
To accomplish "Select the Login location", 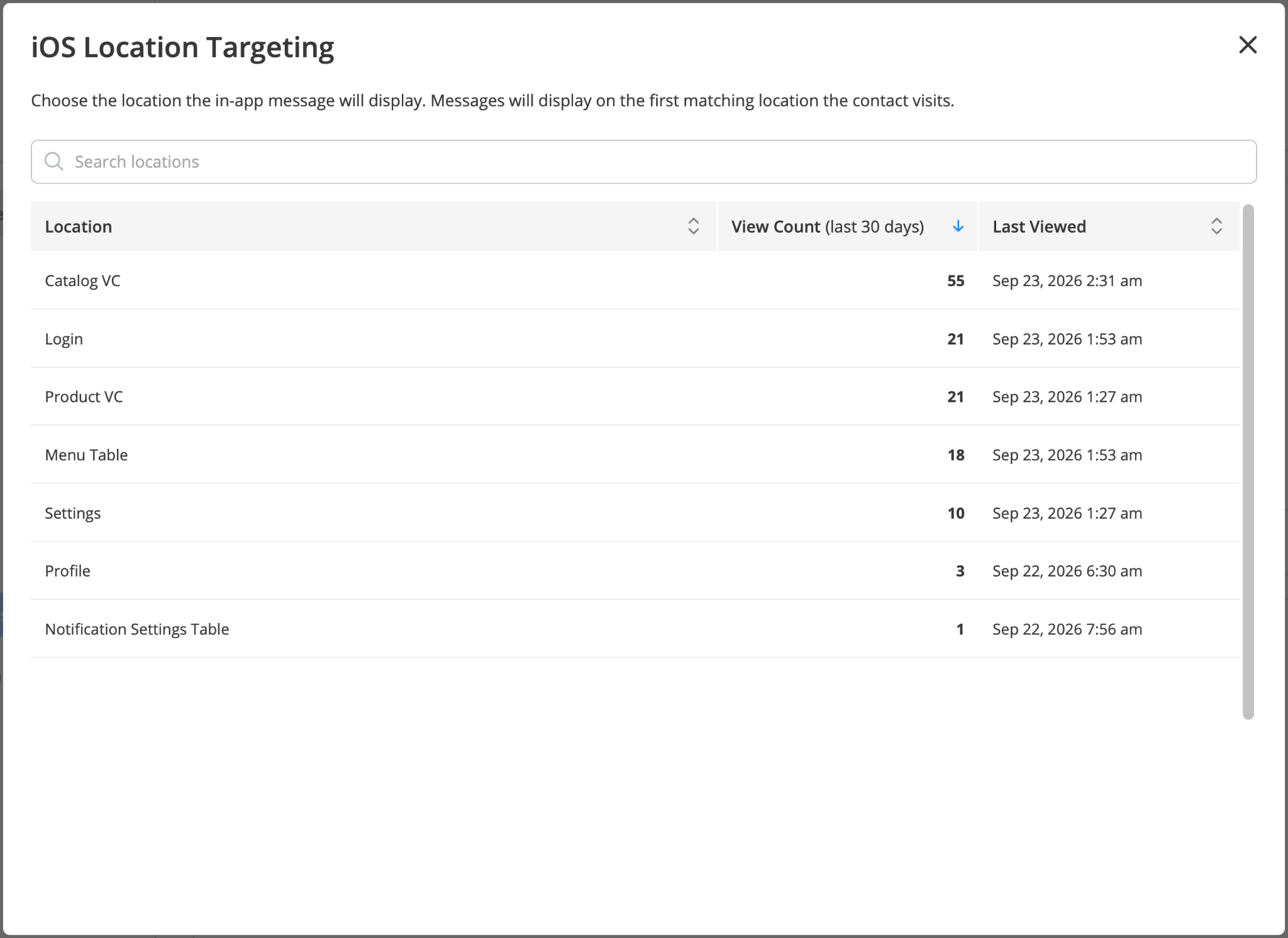I will [64, 339].
